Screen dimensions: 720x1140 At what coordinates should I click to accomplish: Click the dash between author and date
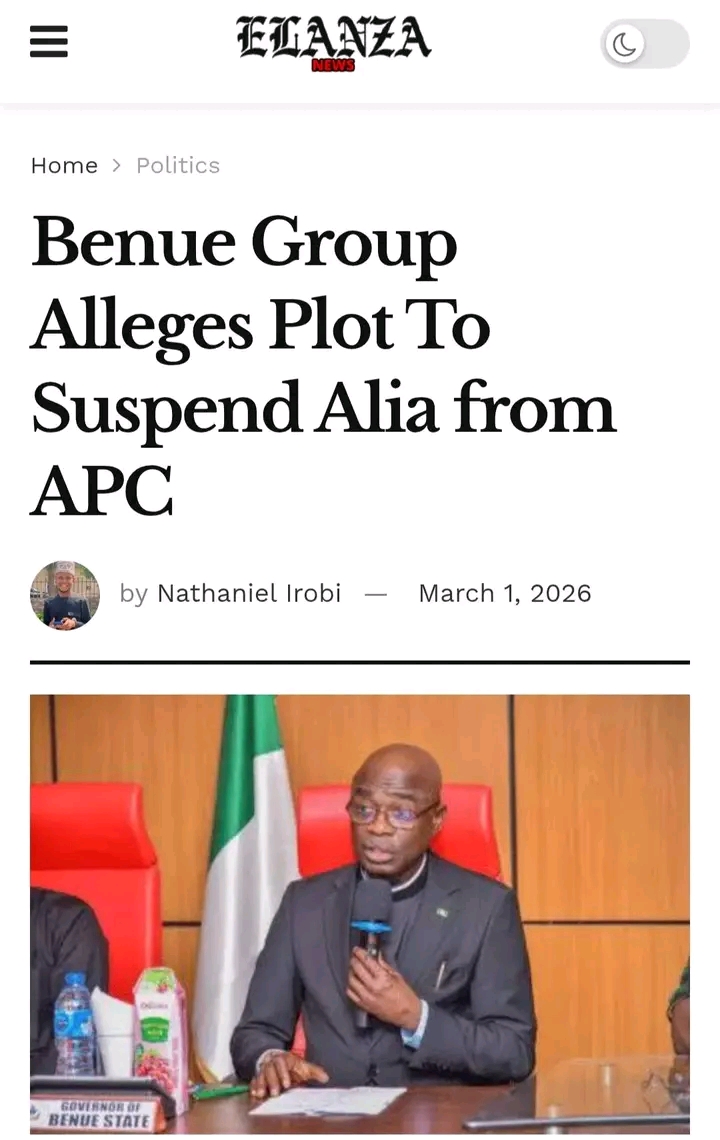point(376,593)
